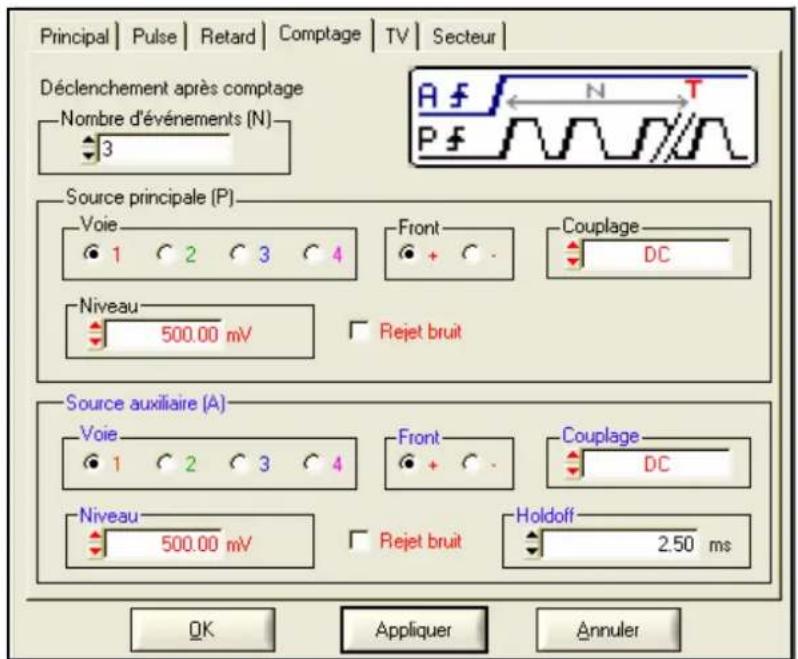This screenshot has width=798, height=659.
Task: Step Couplage up for Source auxiliaire
Action: point(573,457)
